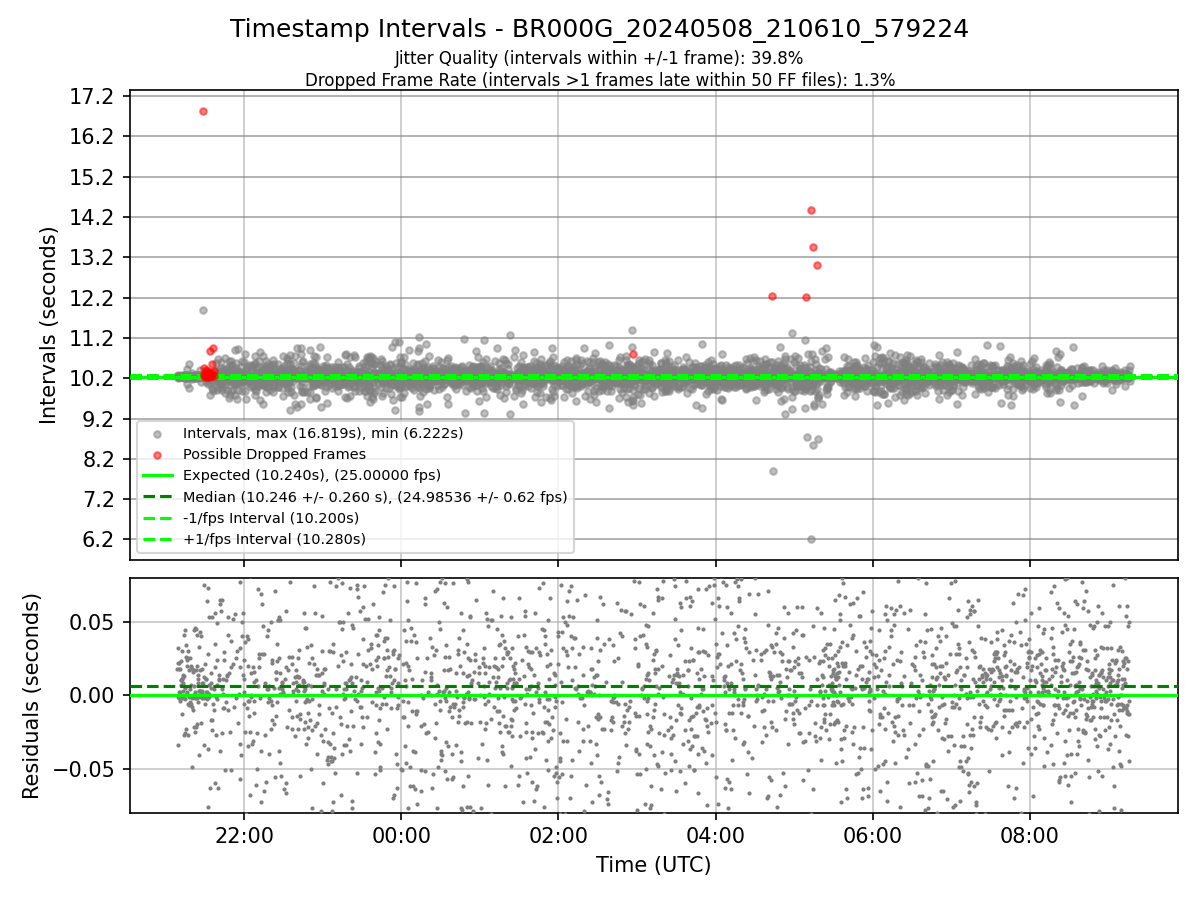Click the 'Intervals (seconds)' y-axis label
Image resolution: width=1200 pixels, height=900 pixels.
[x=49, y=325]
